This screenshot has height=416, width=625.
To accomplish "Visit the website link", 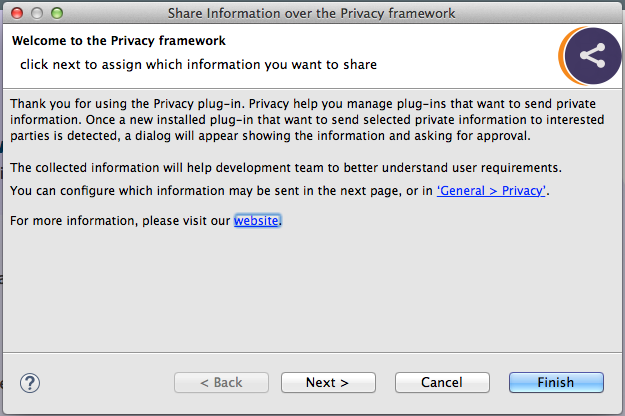I will 256,220.
